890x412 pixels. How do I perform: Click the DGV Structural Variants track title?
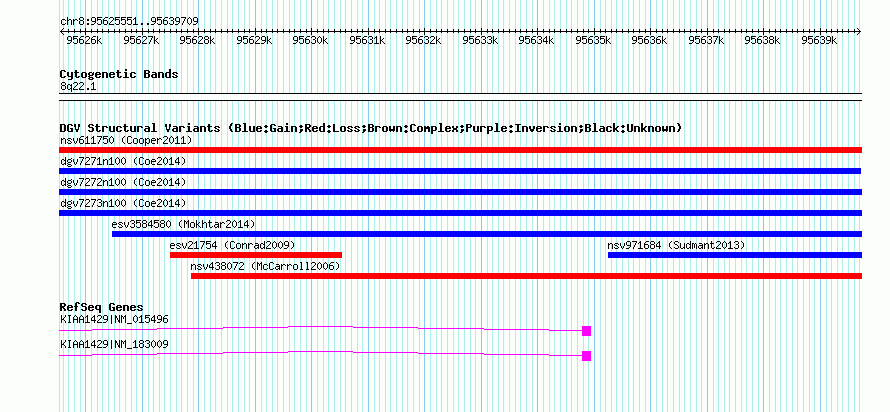pyautogui.click(x=370, y=128)
